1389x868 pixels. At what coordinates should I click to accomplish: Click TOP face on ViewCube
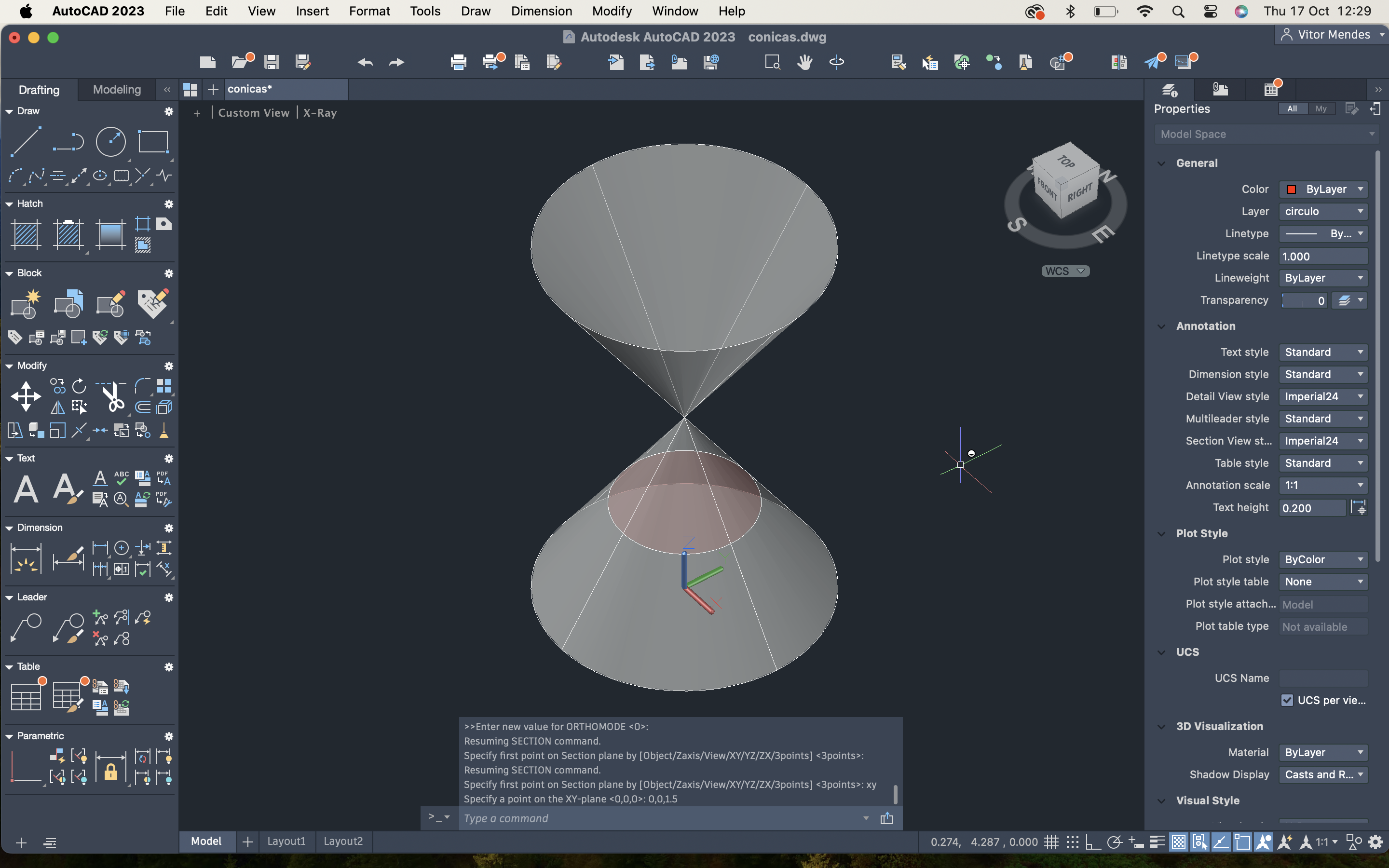[1066, 162]
